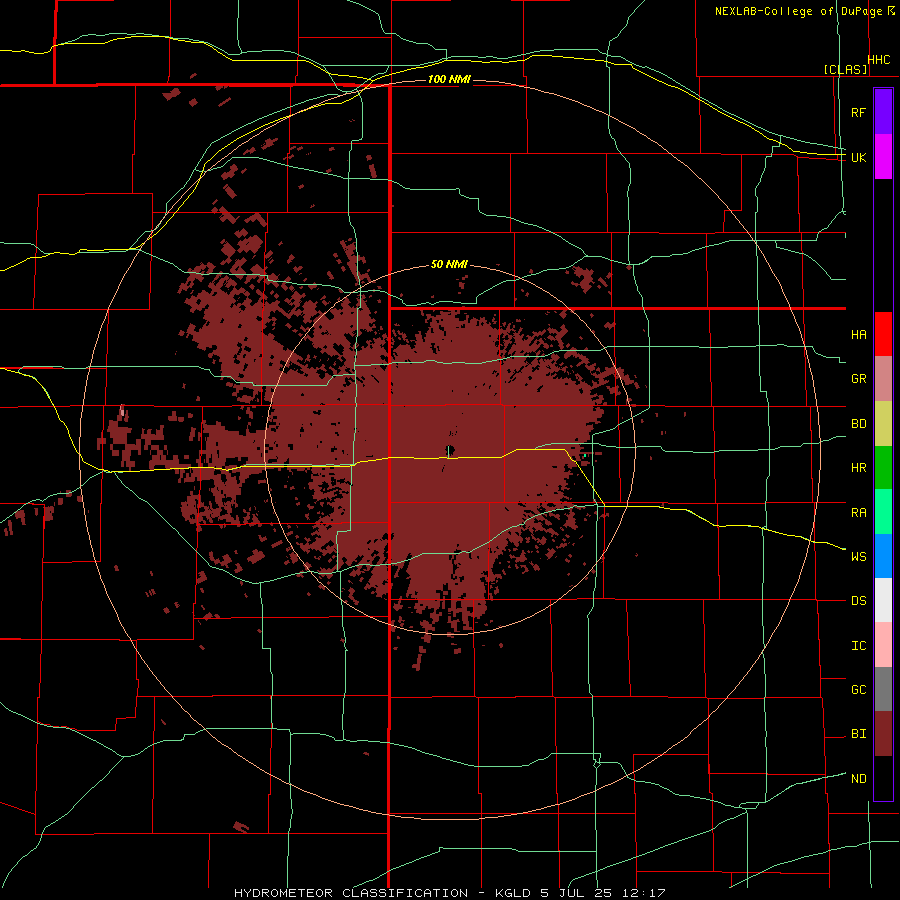The width and height of the screenshot is (900, 900).
Task: Select the IC light pink legend swatch
Action: point(883,645)
